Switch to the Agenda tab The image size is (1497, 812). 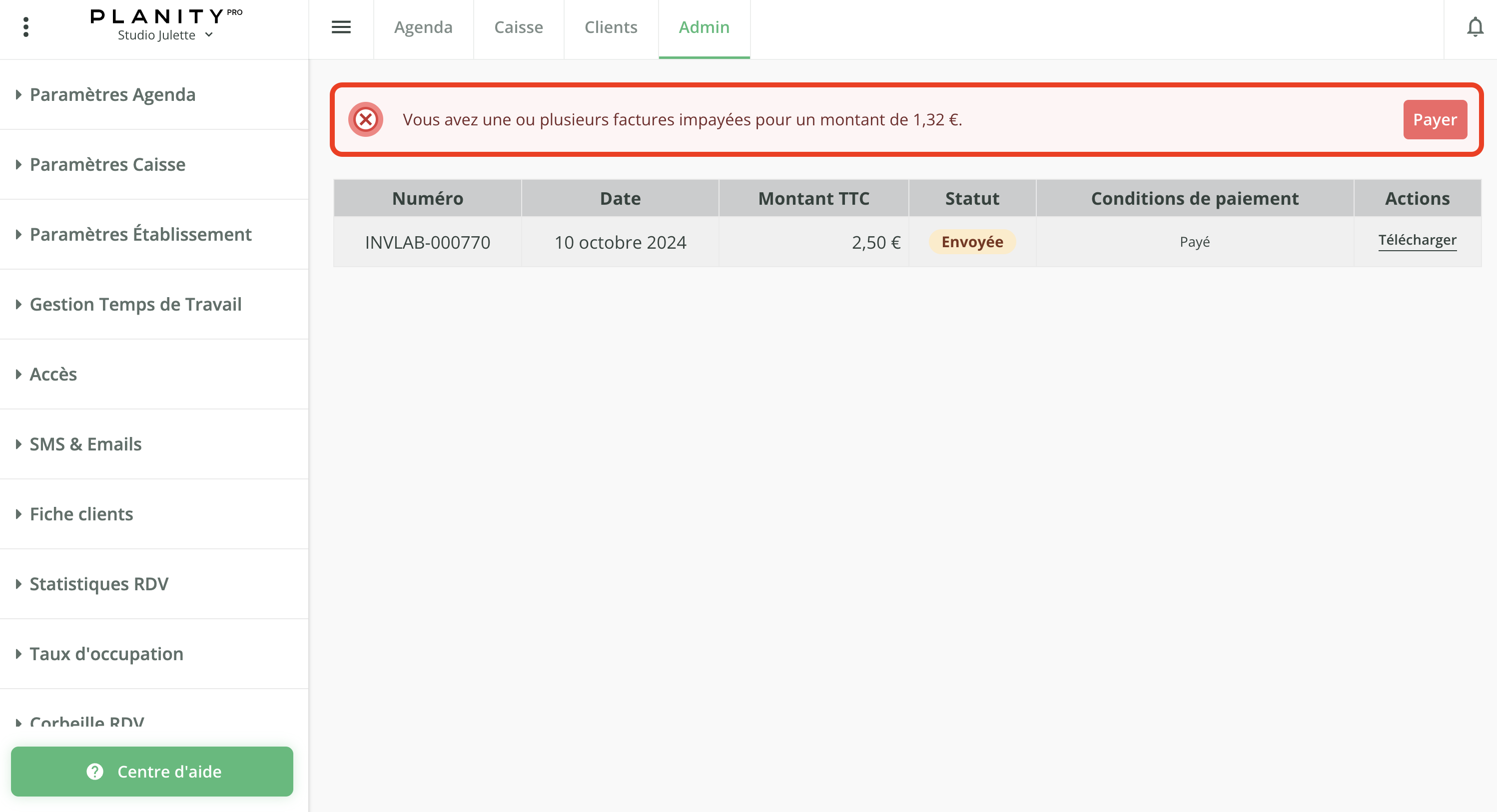[x=423, y=27]
